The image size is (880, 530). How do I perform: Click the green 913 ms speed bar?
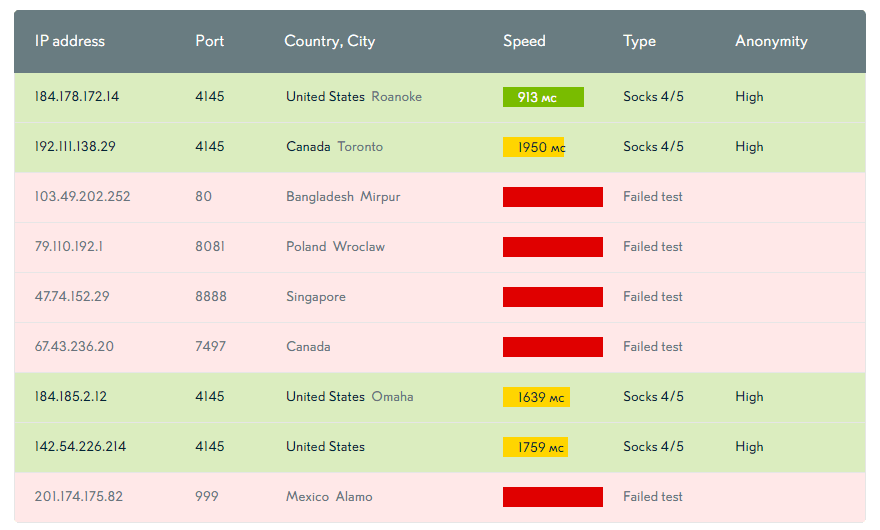[543, 97]
